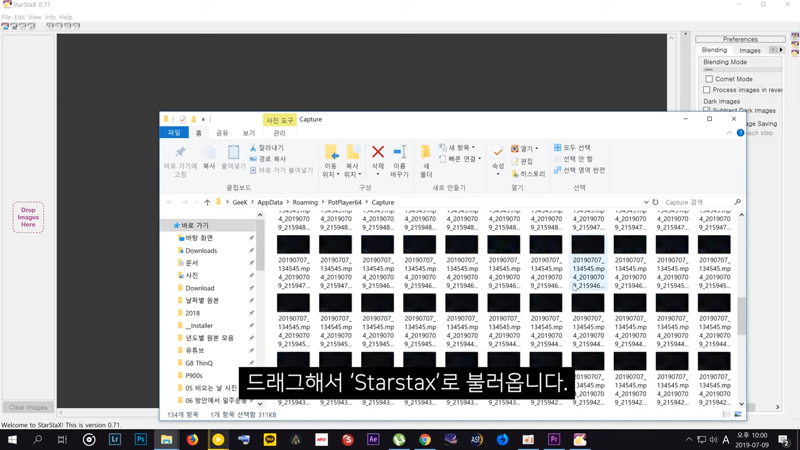Switch to the View (보기) ribbon tab

pos(248,133)
